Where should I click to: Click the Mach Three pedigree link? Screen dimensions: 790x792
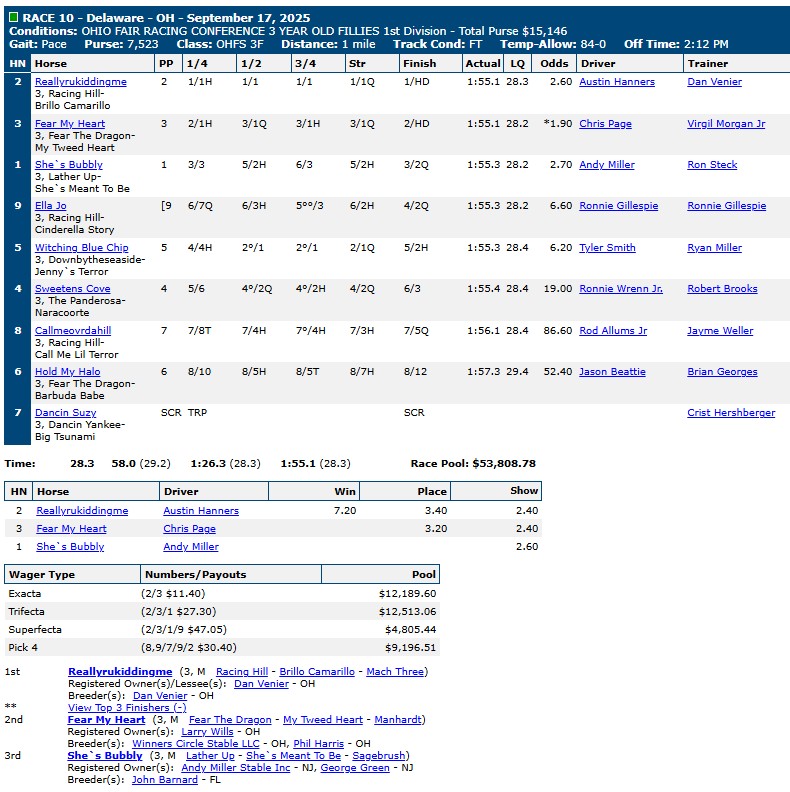click(395, 672)
